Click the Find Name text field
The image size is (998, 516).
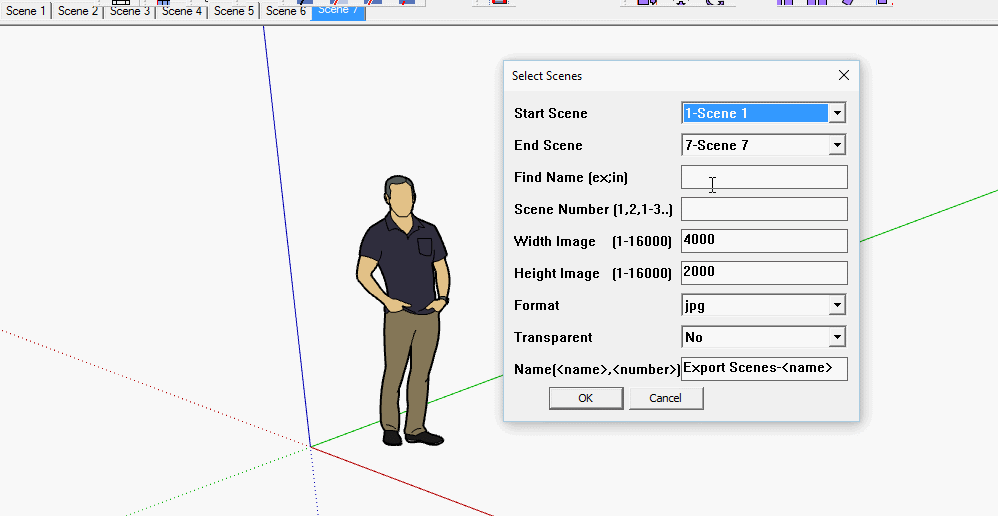pos(764,177)
